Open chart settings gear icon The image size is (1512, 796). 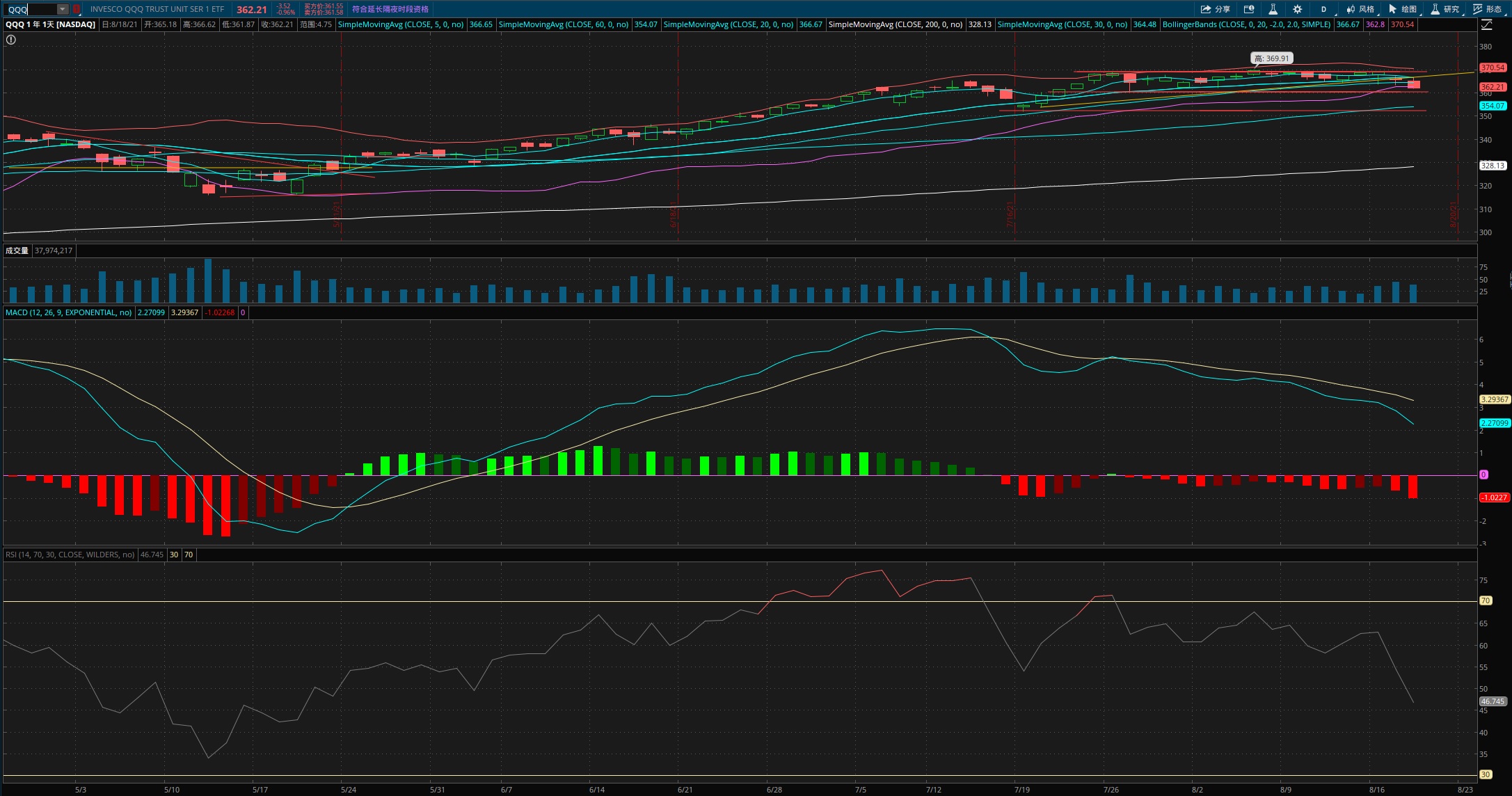1297,9
